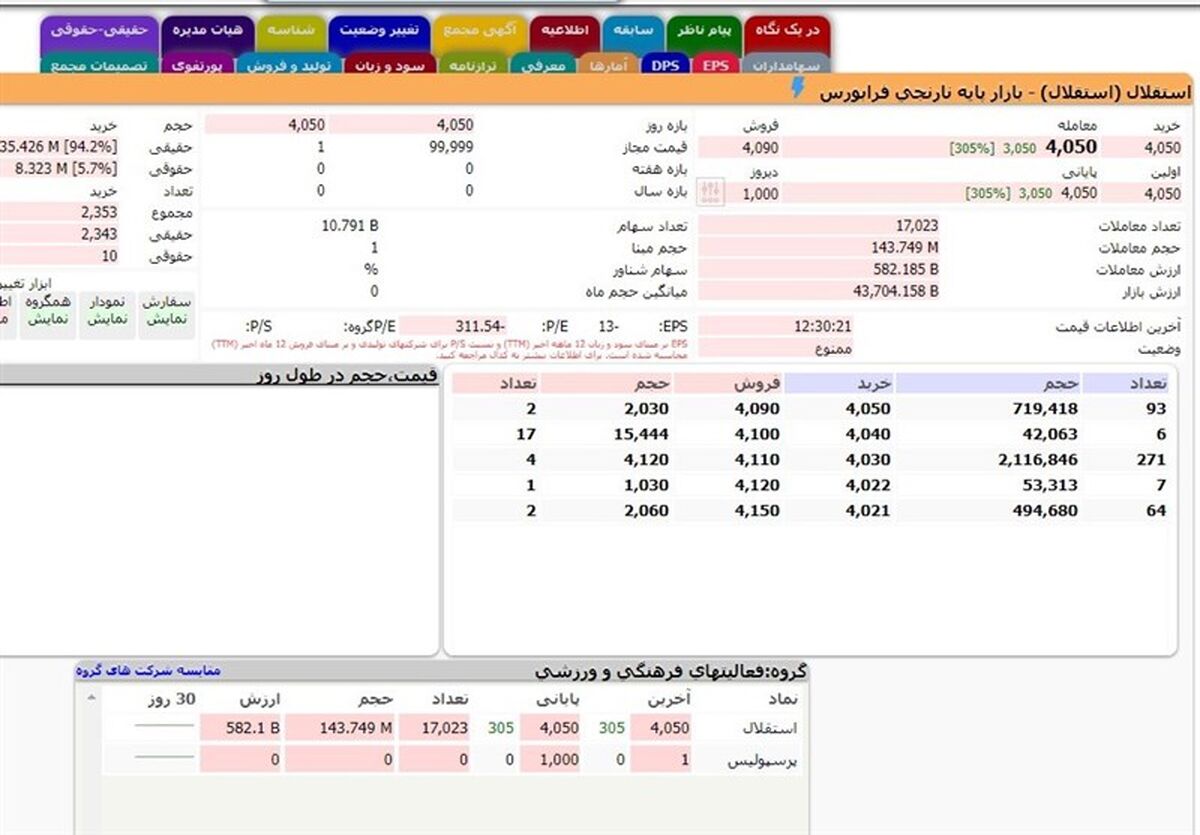Click the group table value 582.1 B
The height and width of the screenshot is (835, 1200).
tap(253, 728)
